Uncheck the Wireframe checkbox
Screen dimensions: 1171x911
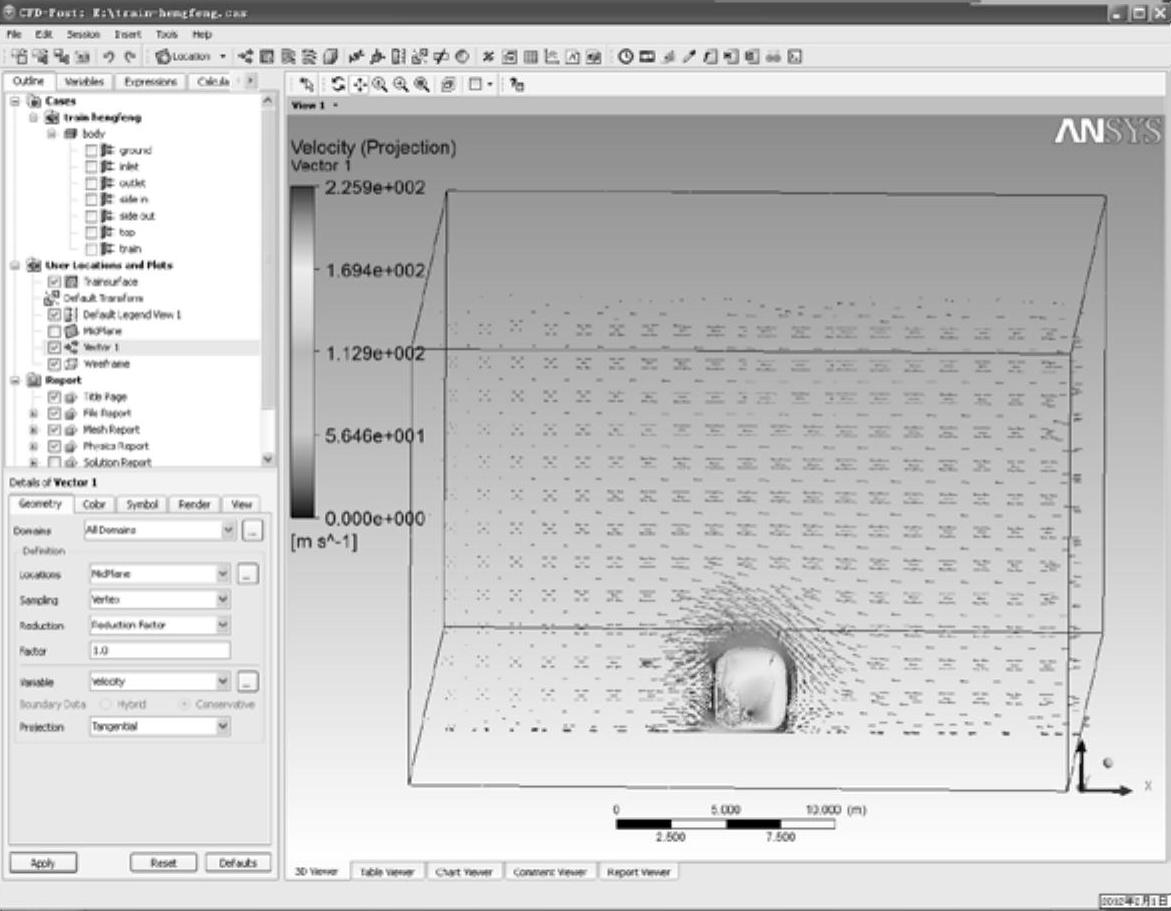(x=55, y=364)
